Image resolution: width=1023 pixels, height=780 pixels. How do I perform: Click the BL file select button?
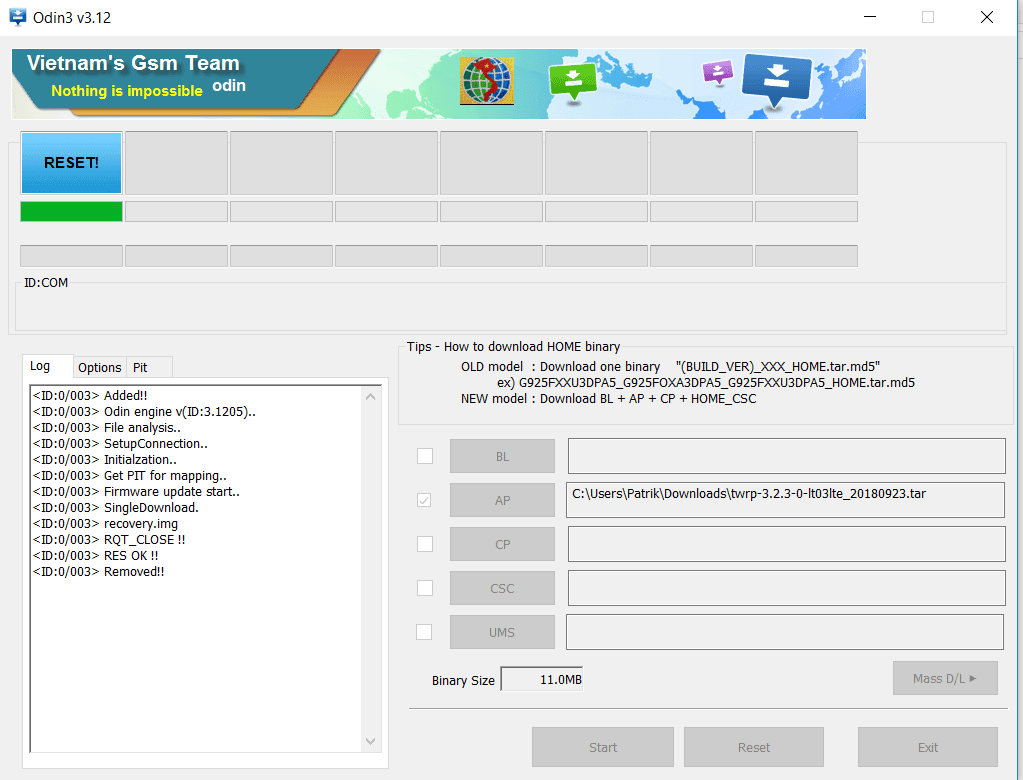tap(502, 456)
